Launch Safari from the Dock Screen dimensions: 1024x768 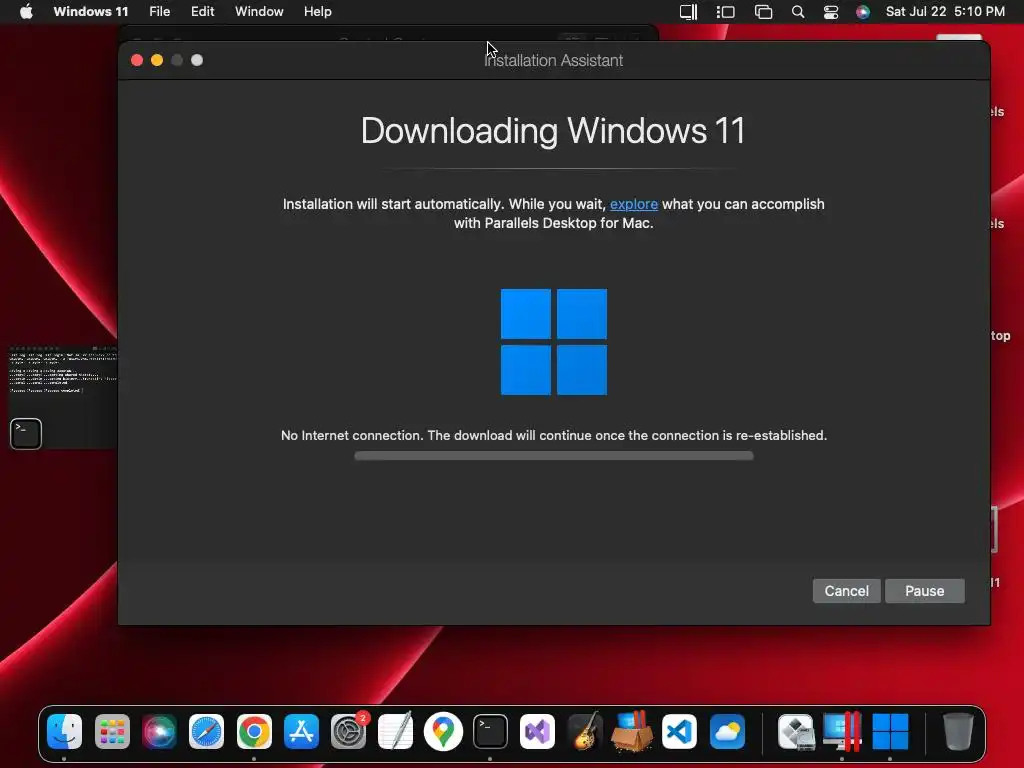(206, 731)
